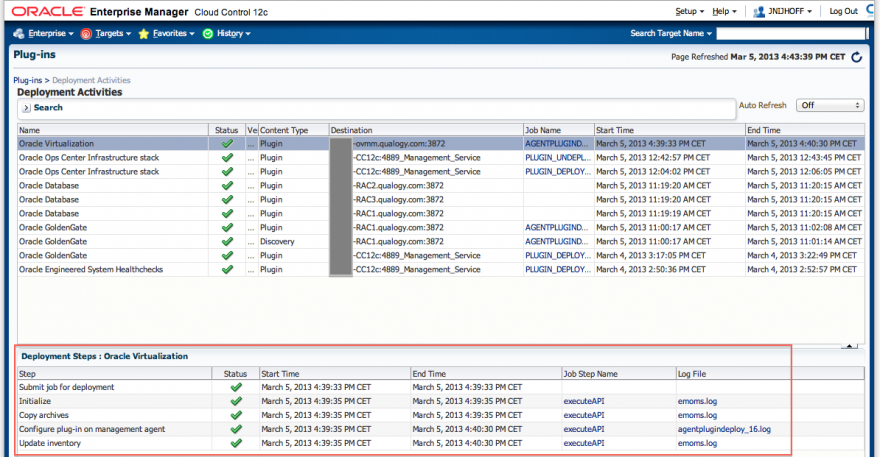This screenshot has width=880, height=457.
Task: Refresh the page with the refresh icon
Action: coord(856,57)
